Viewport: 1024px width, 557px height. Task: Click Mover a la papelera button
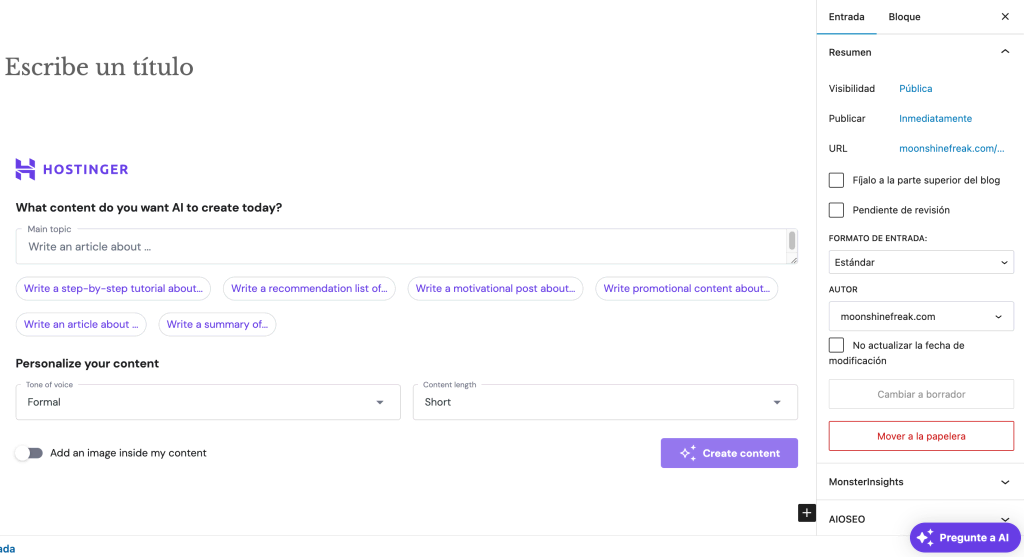921,436
